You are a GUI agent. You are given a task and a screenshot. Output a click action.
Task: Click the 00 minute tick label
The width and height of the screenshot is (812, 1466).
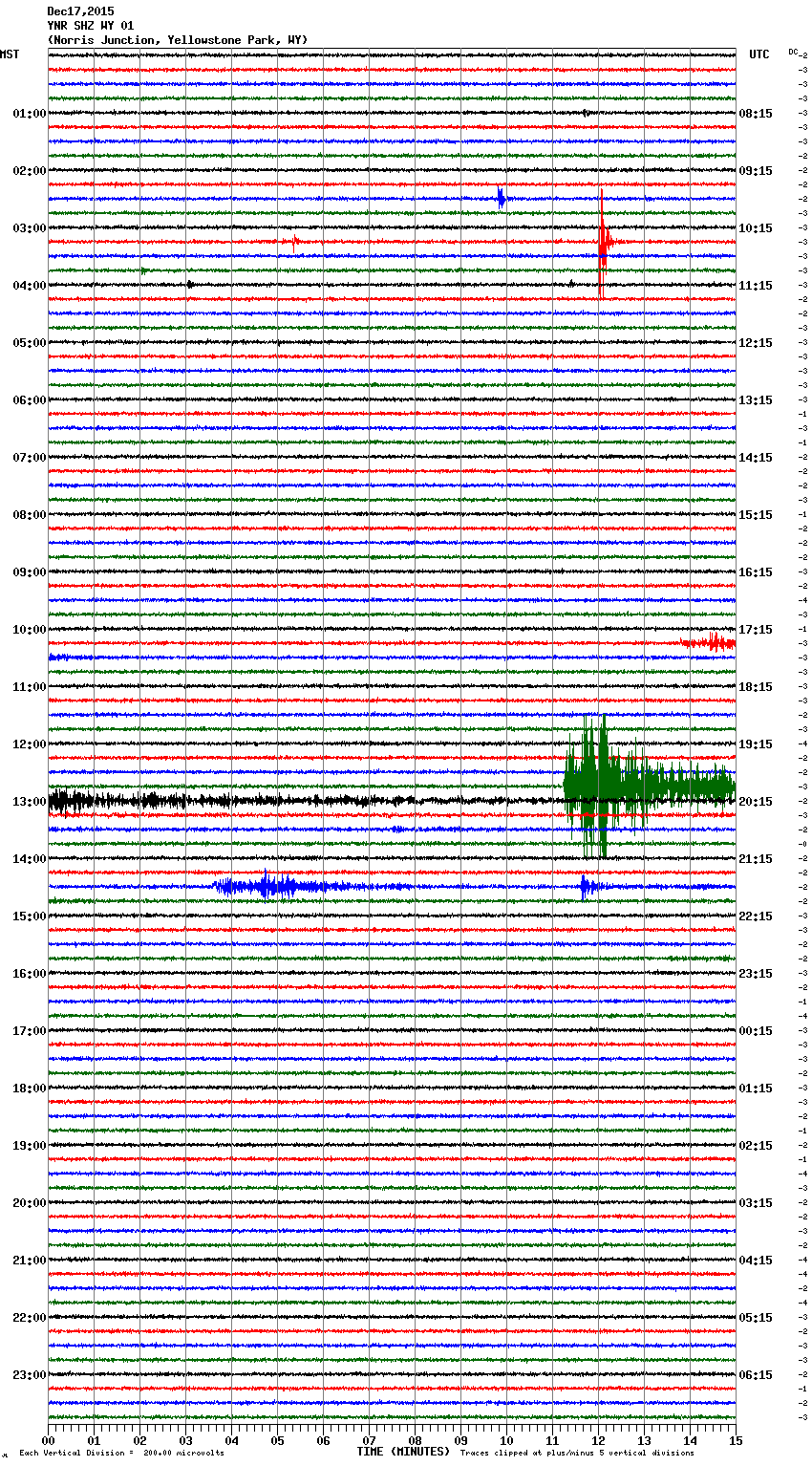point(48,1440)
